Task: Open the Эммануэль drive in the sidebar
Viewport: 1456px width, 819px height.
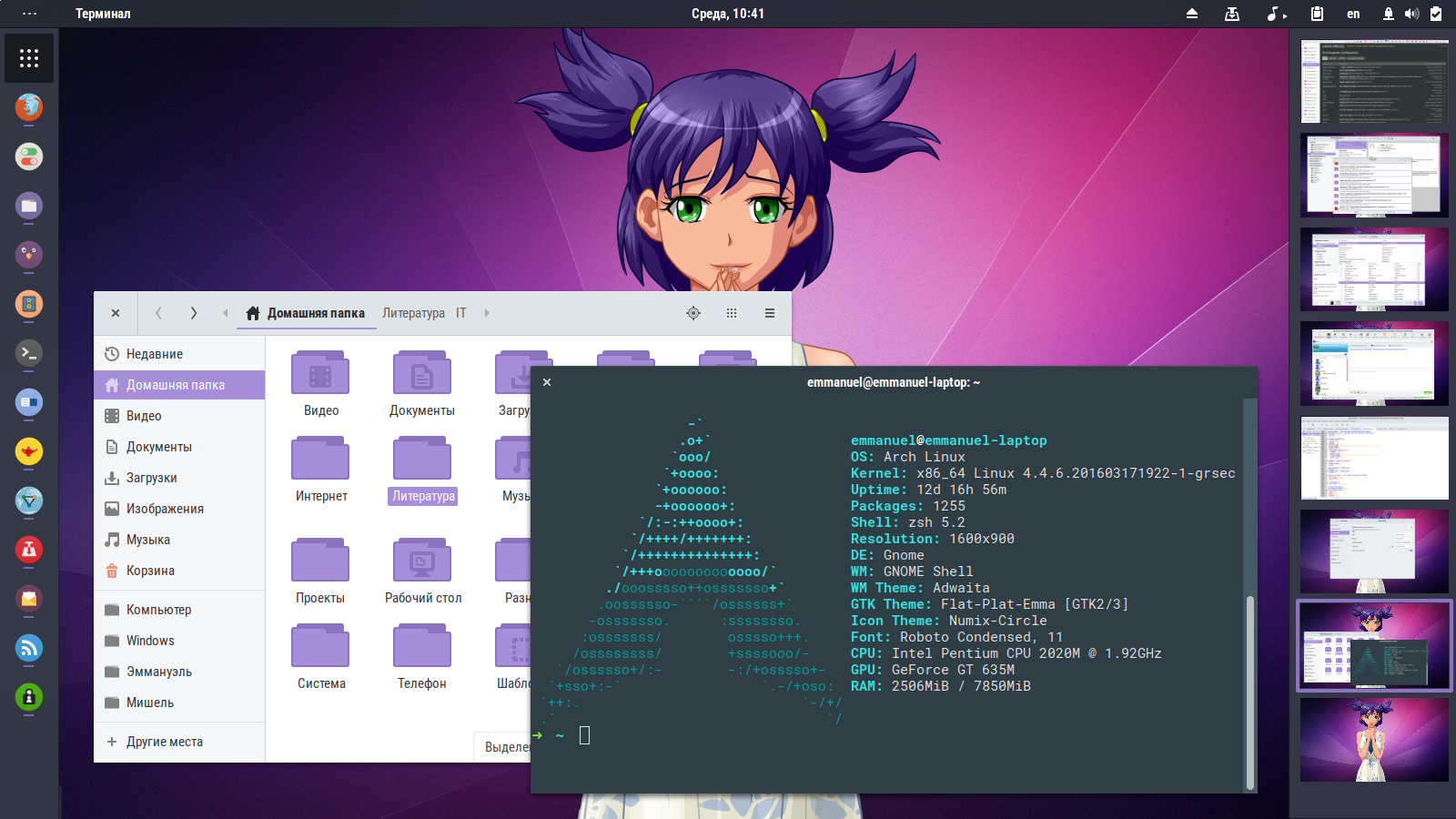Action: 180,672
